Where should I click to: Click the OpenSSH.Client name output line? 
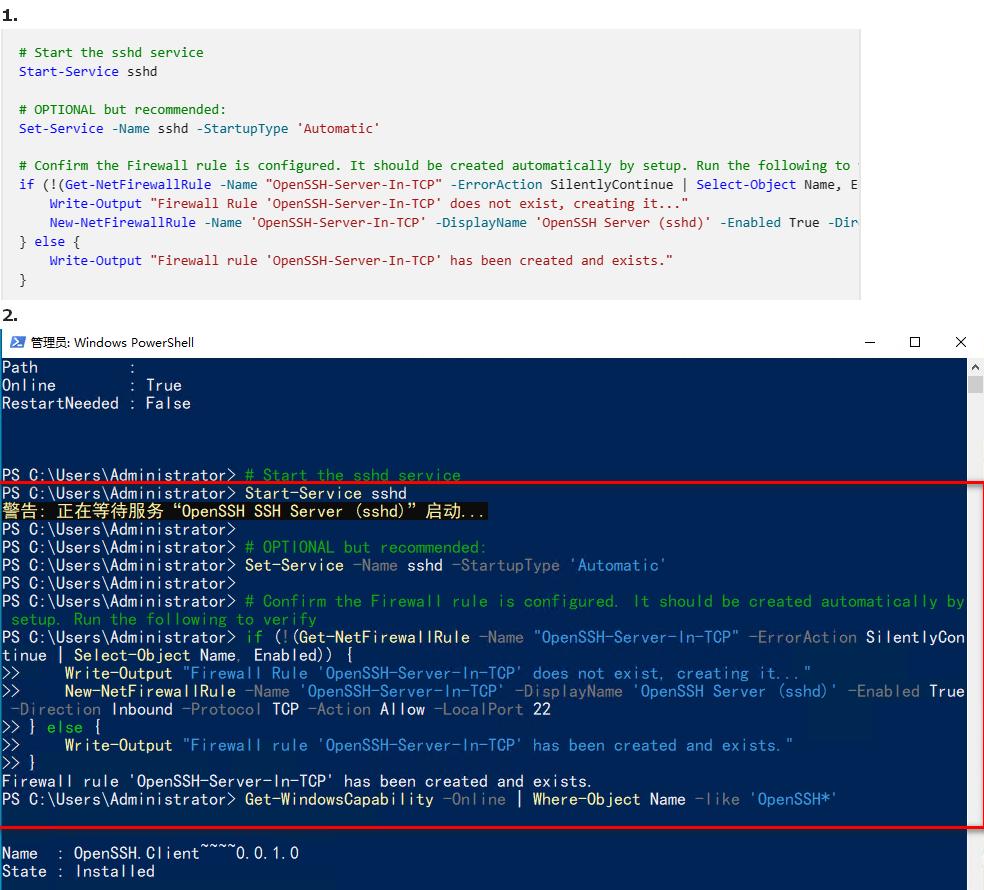[150, 853]
